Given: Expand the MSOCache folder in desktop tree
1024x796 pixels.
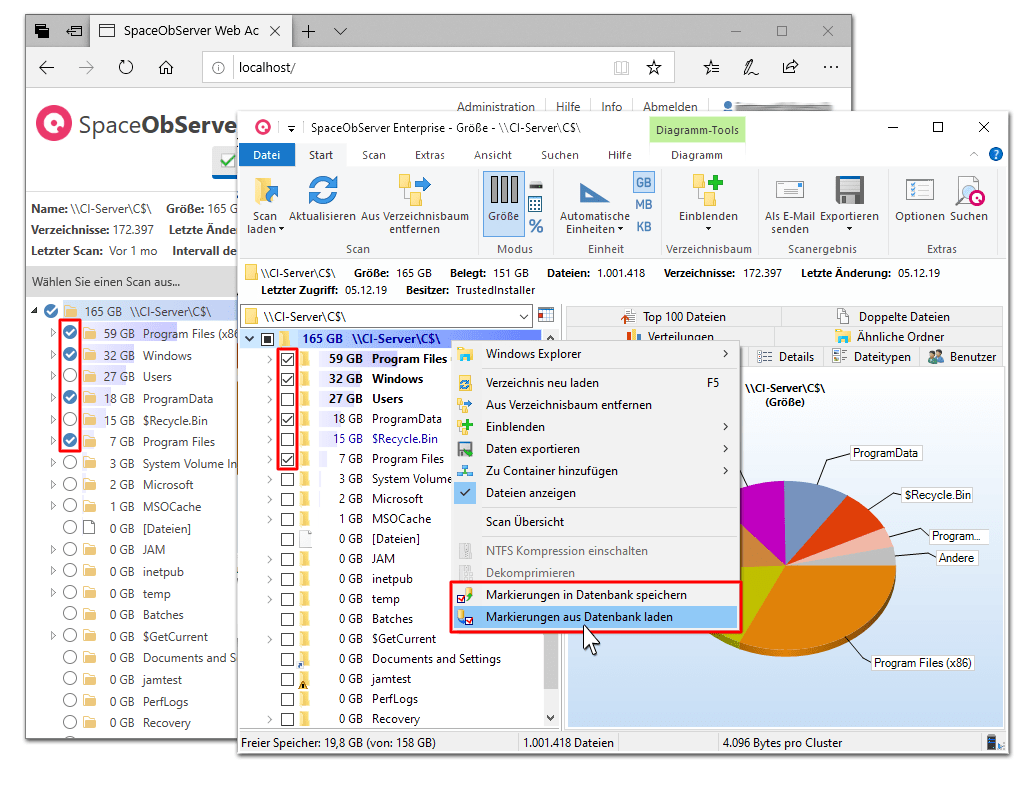Looking at the screenshot, I should [x=270, y=520].
